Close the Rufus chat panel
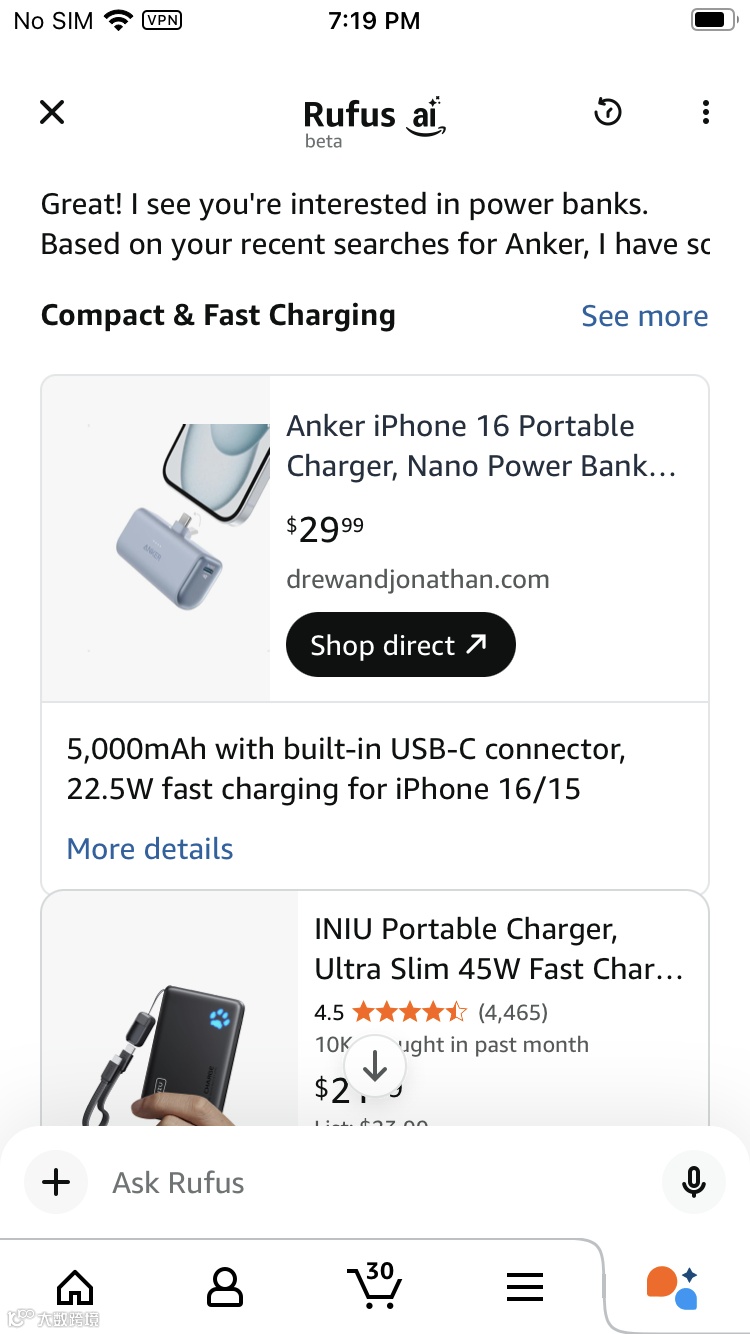The image size is (750, 1334). (x=52, y=112)
